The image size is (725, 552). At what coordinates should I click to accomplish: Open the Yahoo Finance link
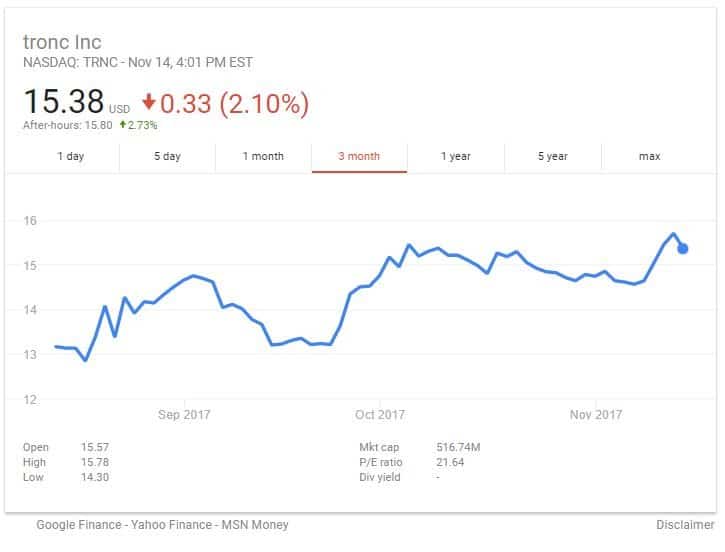[171, 525]
